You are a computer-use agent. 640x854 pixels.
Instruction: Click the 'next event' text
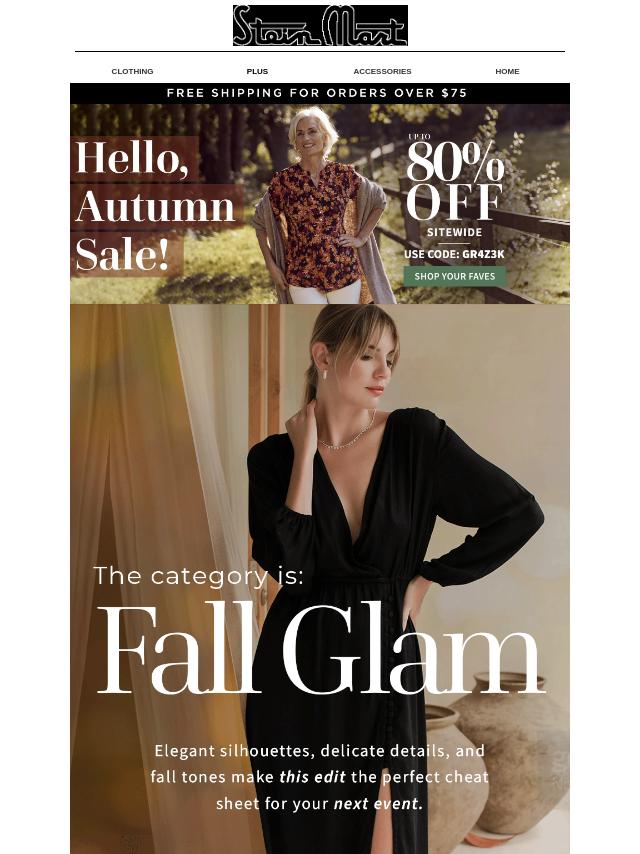click(x=378, y=803)
